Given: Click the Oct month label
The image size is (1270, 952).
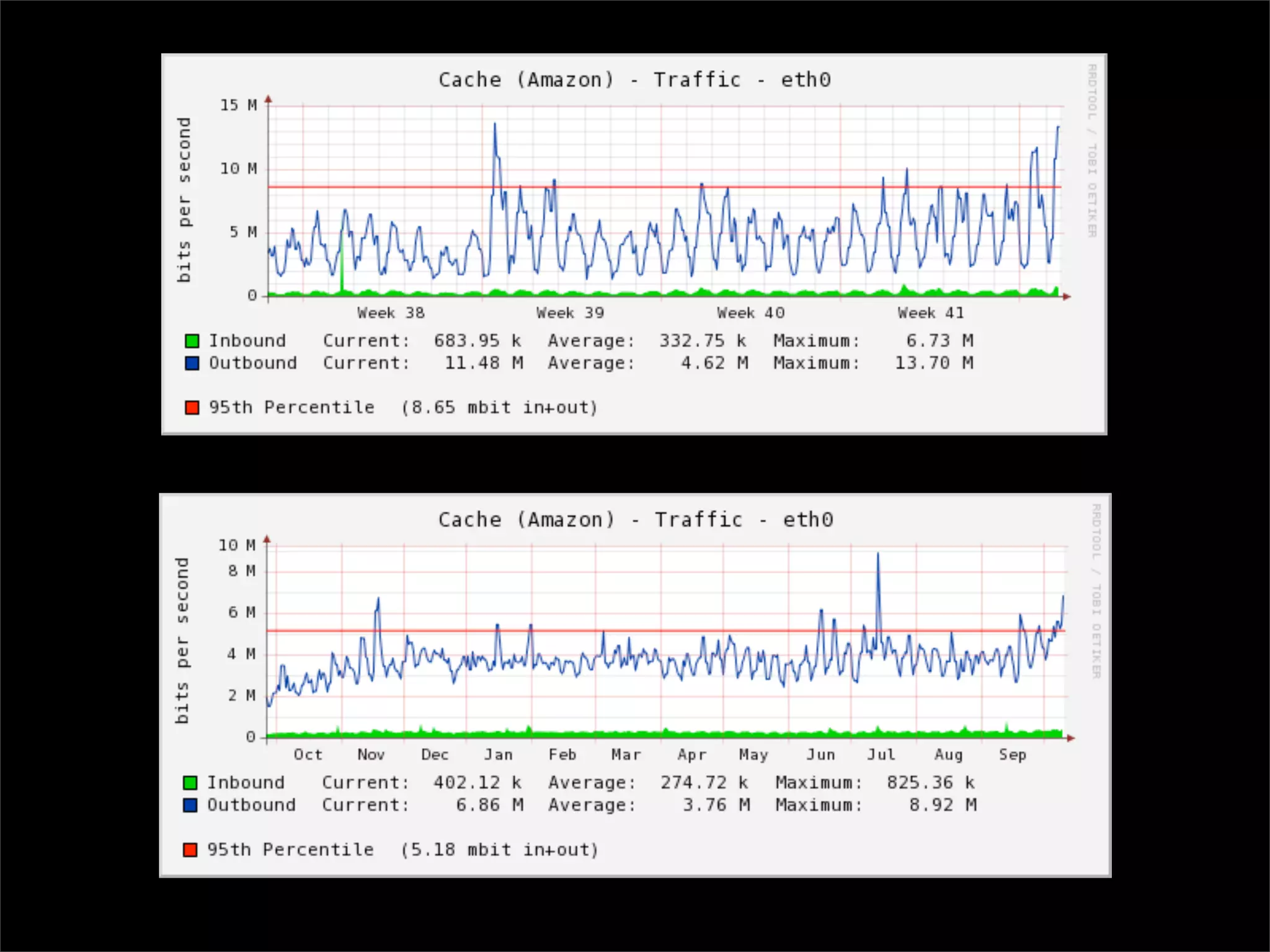Looking at the screenshot, I should point(308,755).
